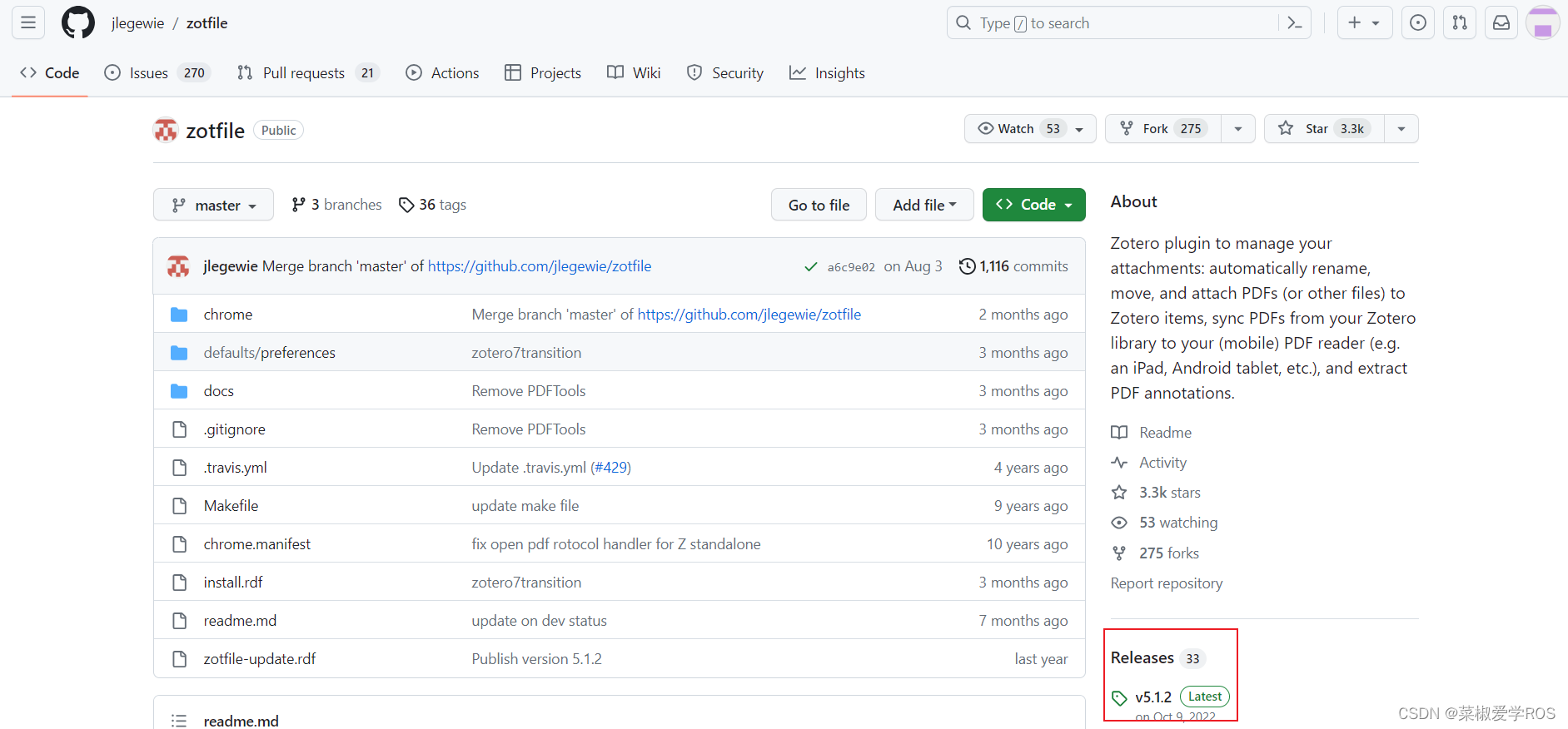Click the docs folder icon
This screenshot has width=1568, height=729.
pos(179,391)
